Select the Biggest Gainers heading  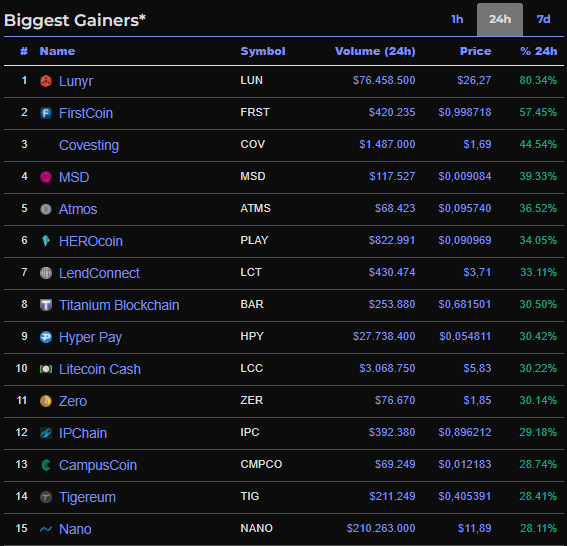click(x=74, y=20)
